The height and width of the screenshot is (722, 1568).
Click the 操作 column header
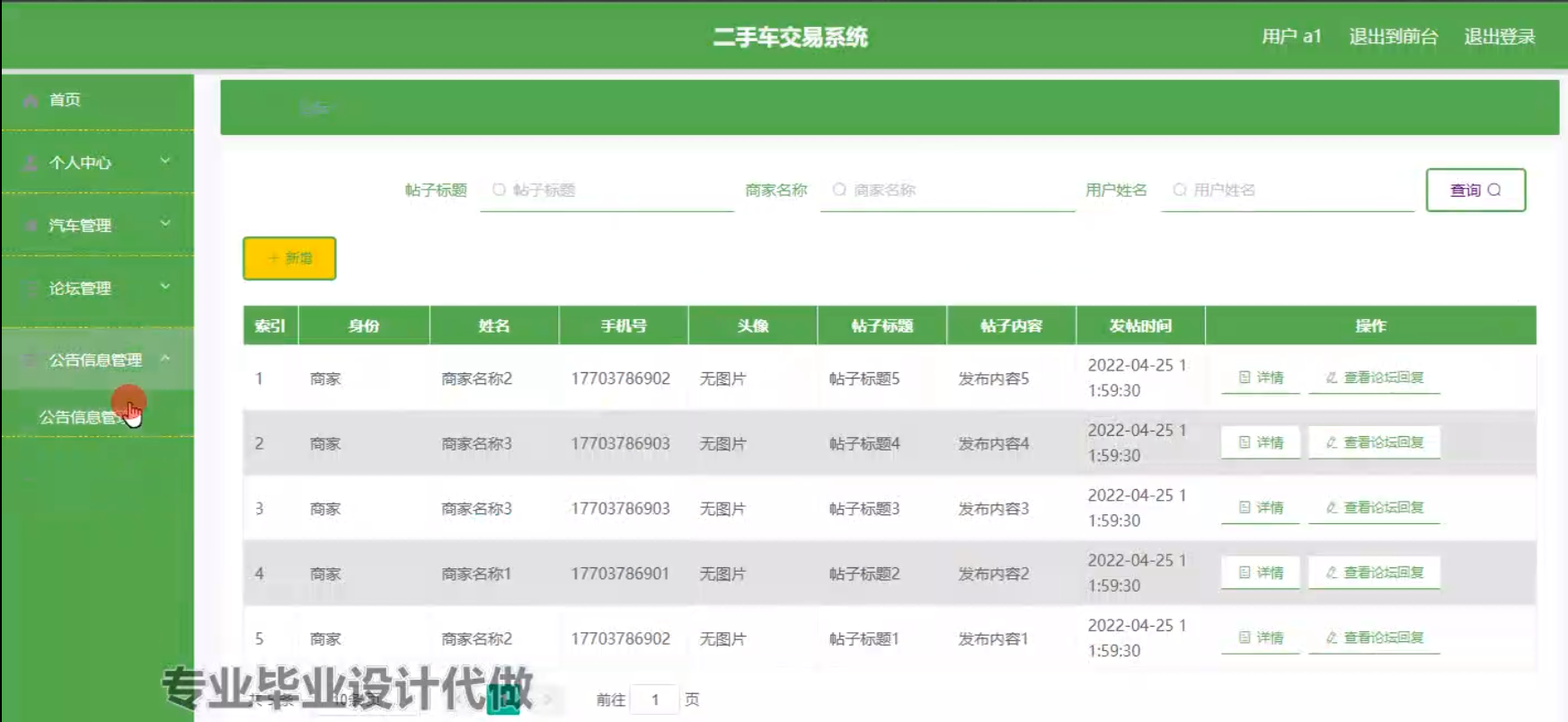point(1370,325)
